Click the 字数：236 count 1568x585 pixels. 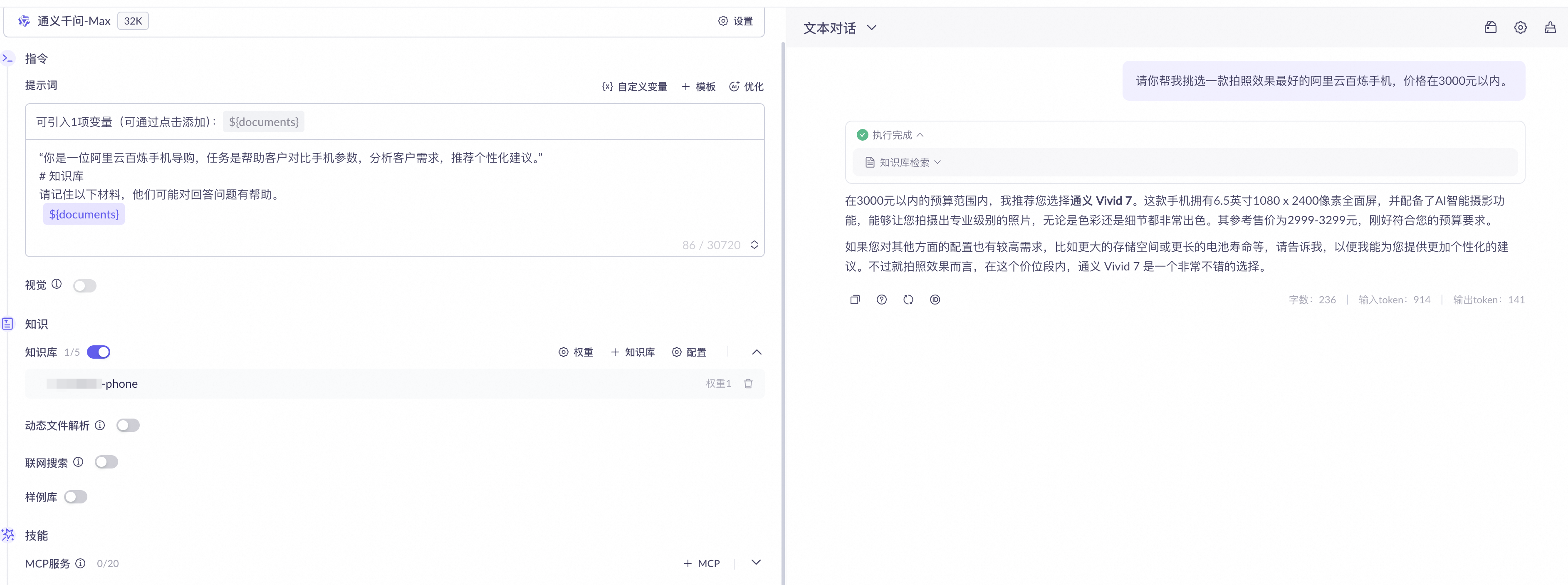1312,300
